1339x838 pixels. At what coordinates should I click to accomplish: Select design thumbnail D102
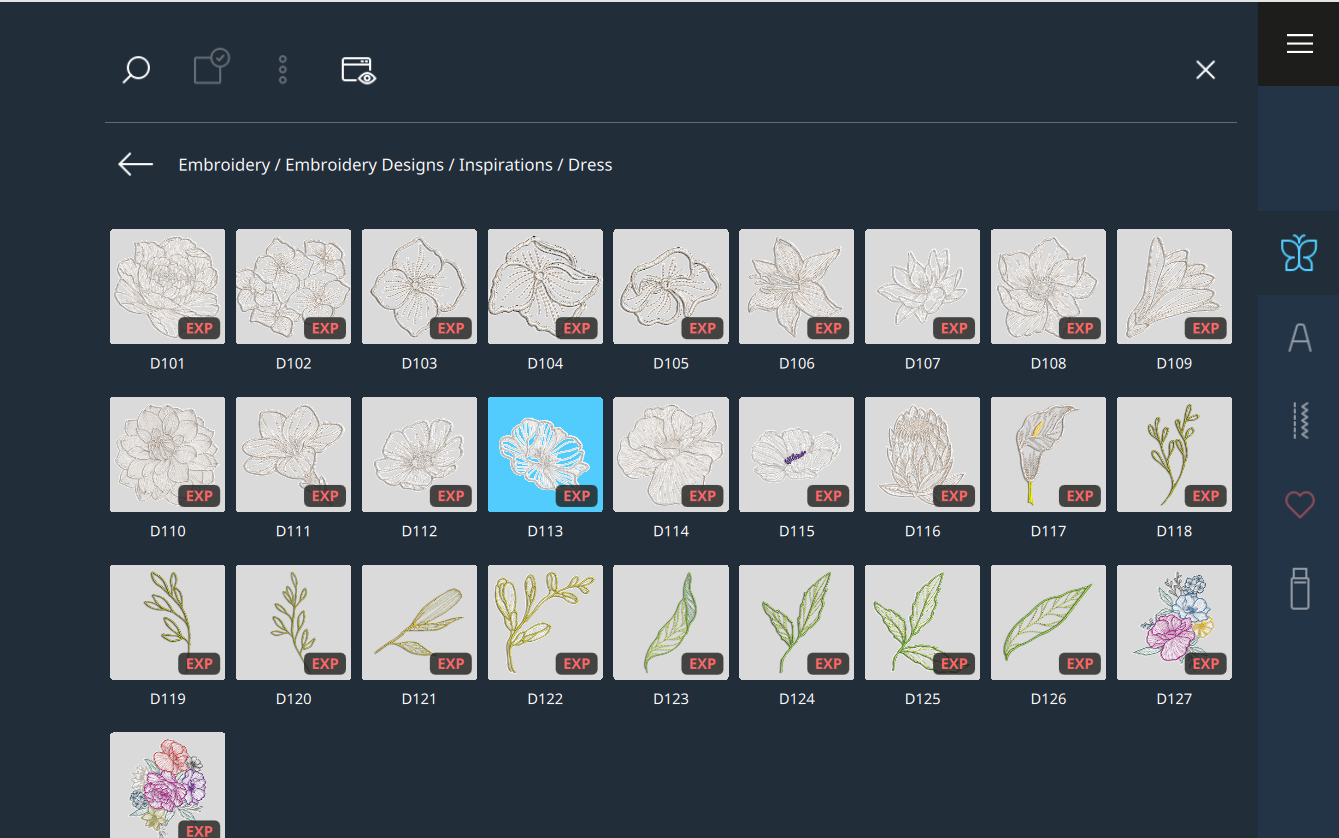coord(293,287)
